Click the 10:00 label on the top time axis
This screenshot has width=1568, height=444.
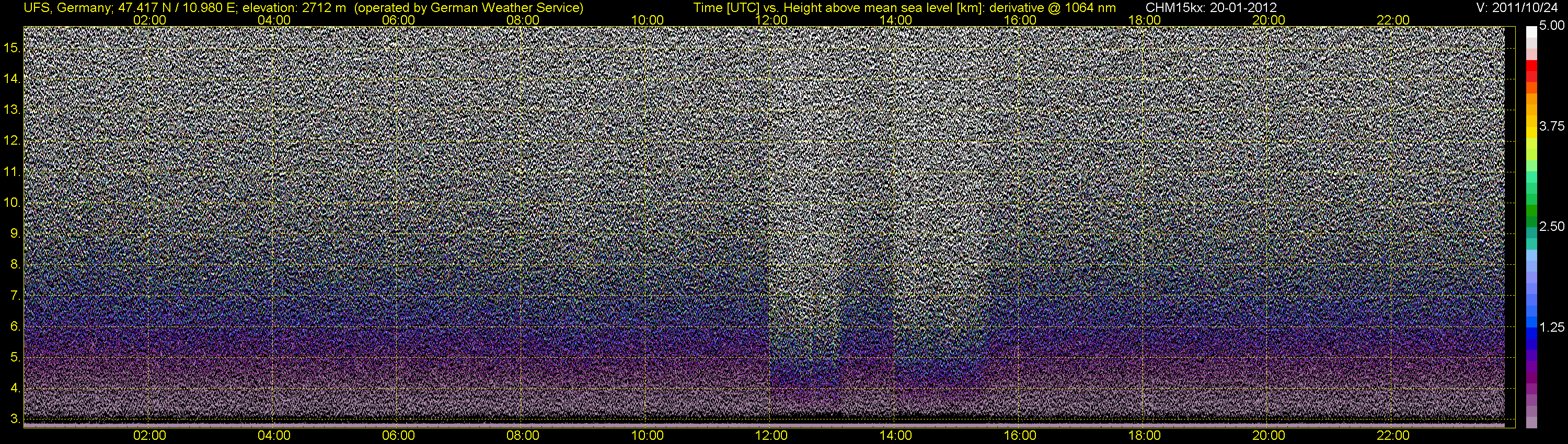(x=647, y=20)
